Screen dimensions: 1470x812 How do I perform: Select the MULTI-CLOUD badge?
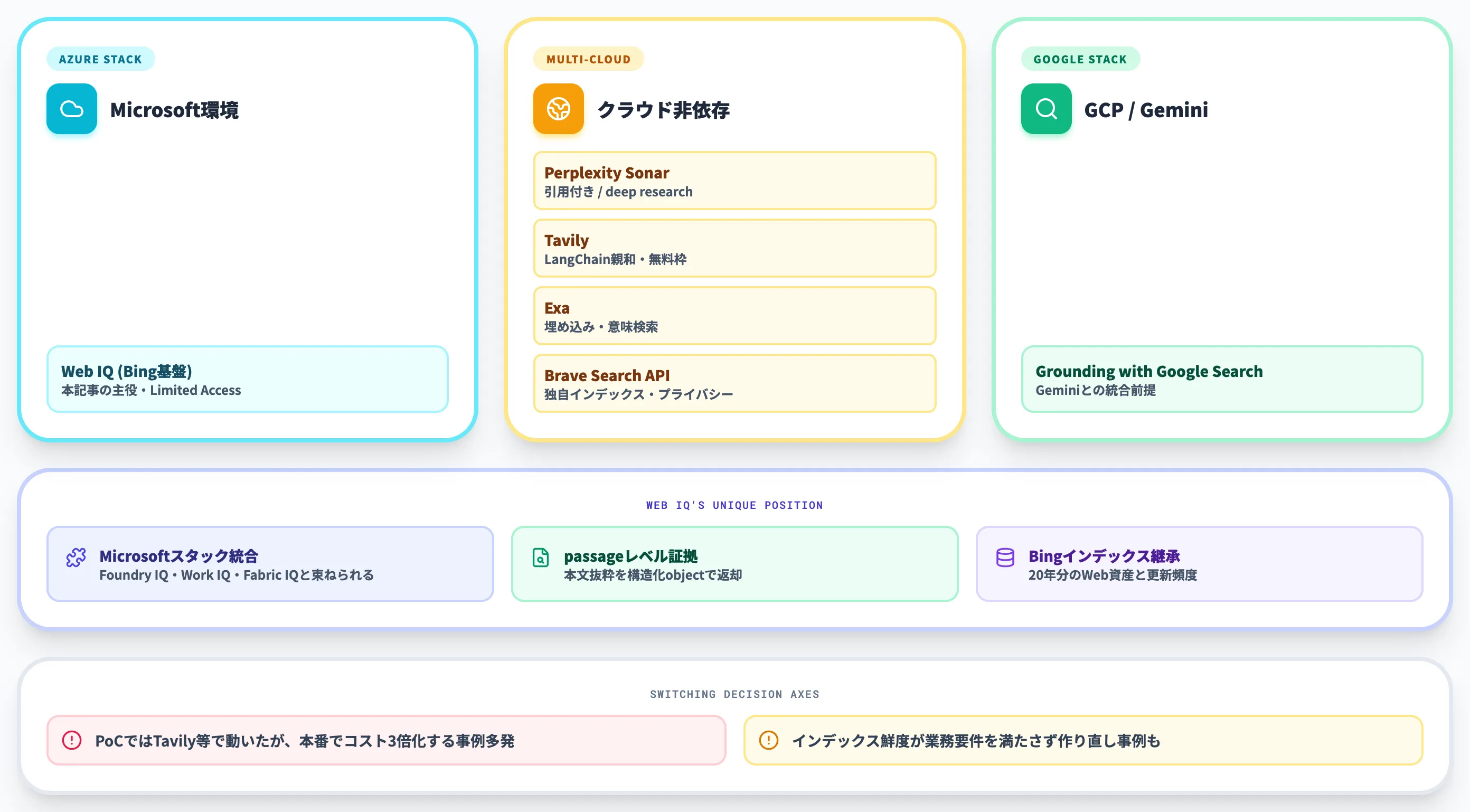[588, 59]
